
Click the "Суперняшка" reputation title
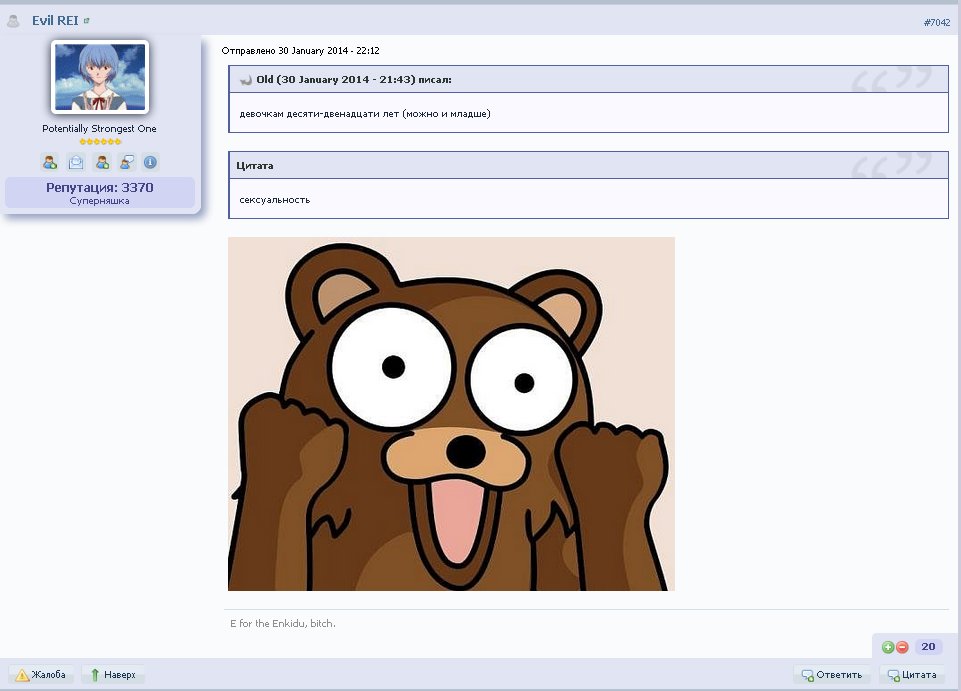pyautogui.click(x=99, y=201)
